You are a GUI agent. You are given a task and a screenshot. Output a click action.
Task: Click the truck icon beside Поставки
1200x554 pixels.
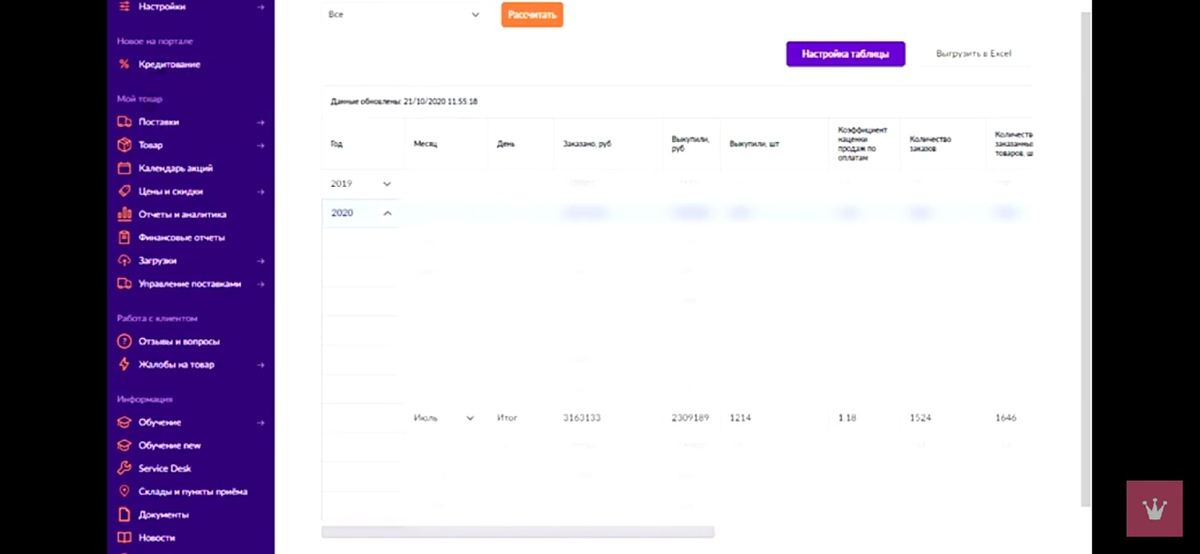pos(124,122)
